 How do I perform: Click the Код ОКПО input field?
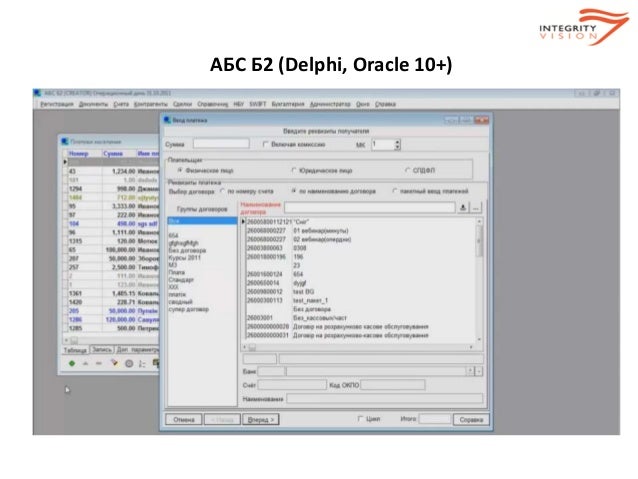coord(393,385)
